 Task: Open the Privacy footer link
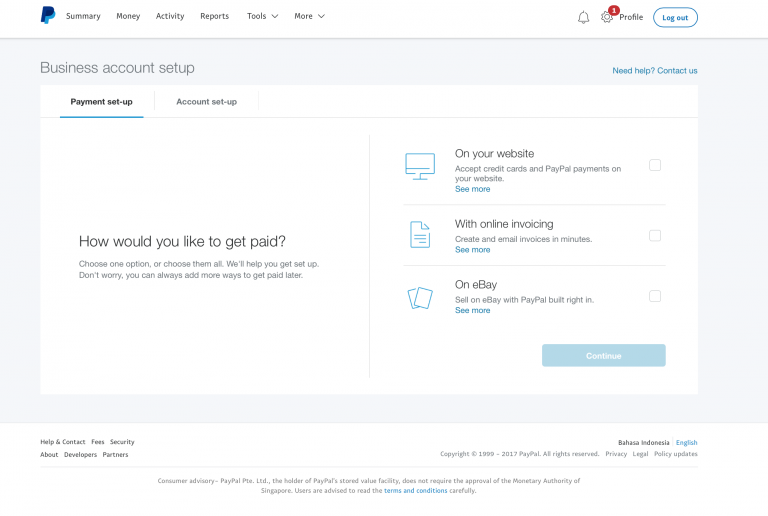(616, 454)
